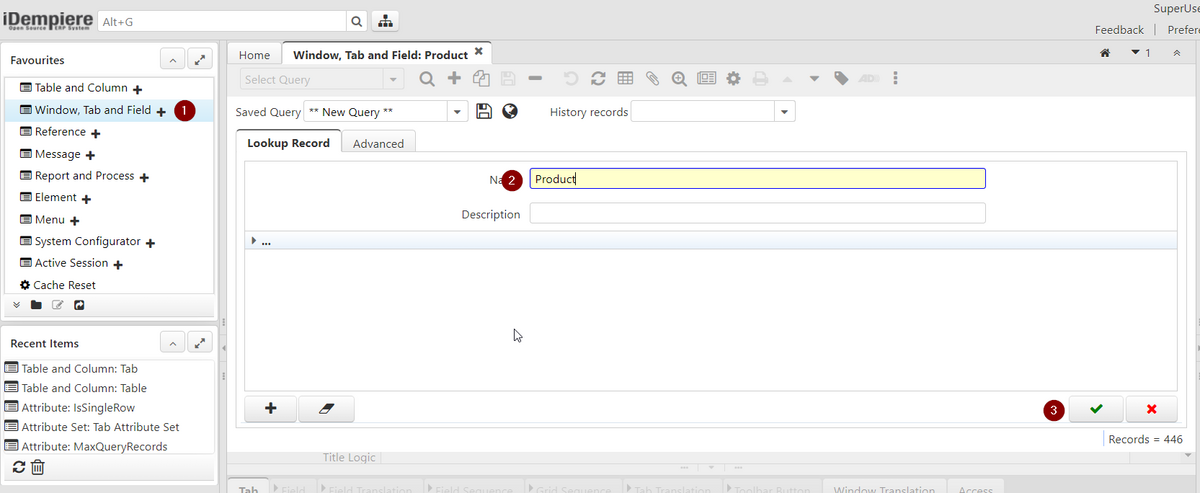This screenshot has height=493, width=1200.
Task: Open the menu tree icon beside search
Action: pyautogui.click(x=385, y=22)
